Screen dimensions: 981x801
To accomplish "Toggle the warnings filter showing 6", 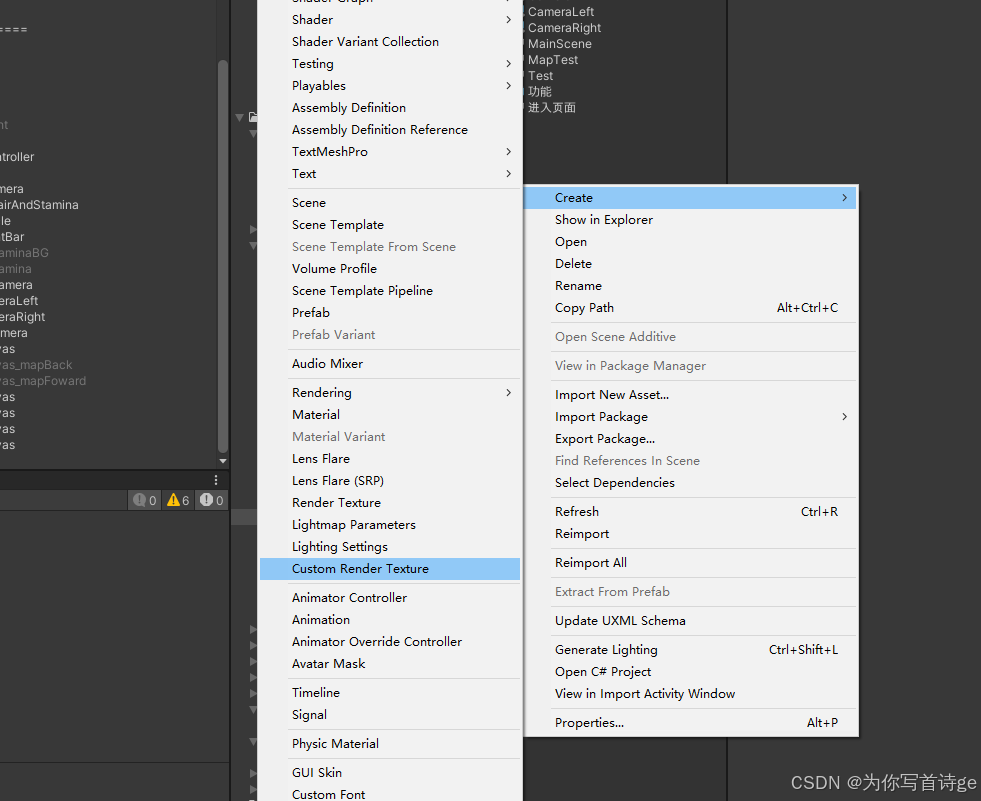I will coord(178,500).
